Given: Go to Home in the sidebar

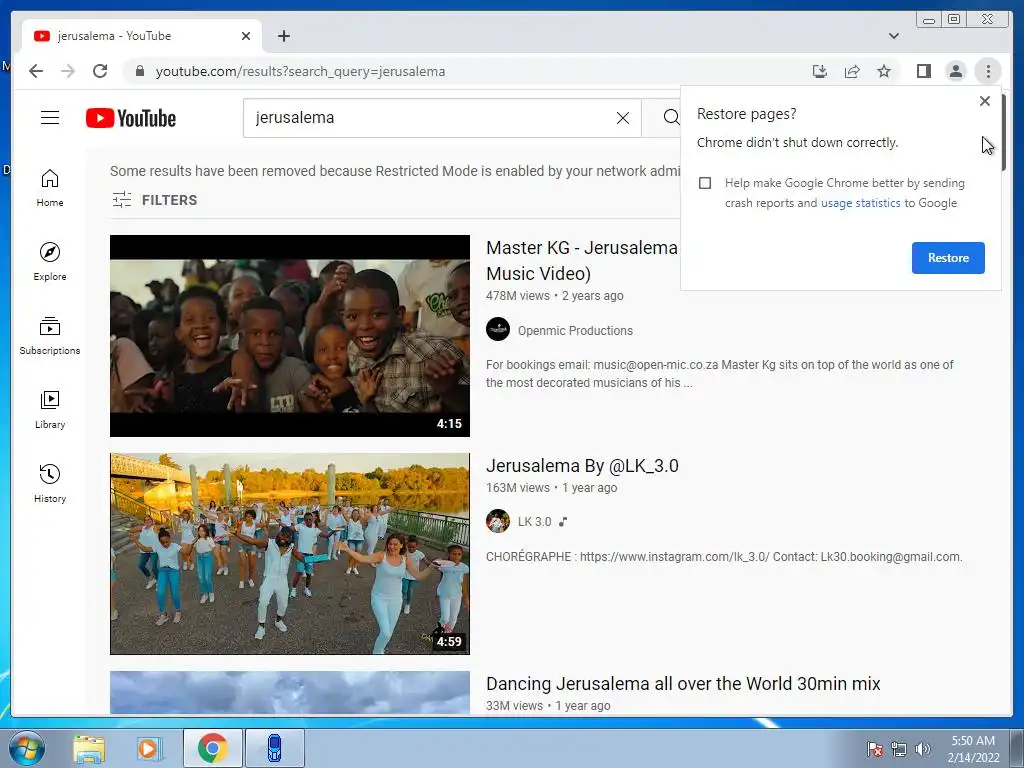Looking at the screenshot, I should (x=50, y=188).
